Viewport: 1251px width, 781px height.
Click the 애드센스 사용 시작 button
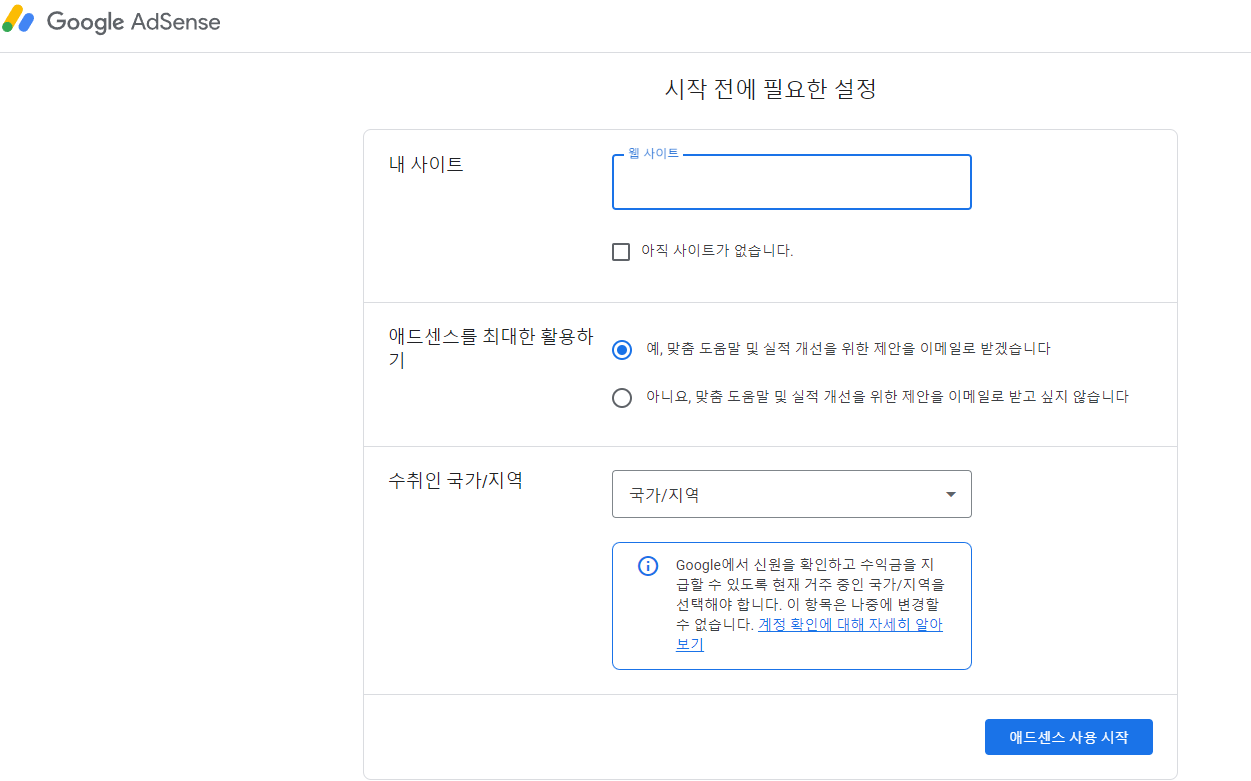click(1068, 737)
